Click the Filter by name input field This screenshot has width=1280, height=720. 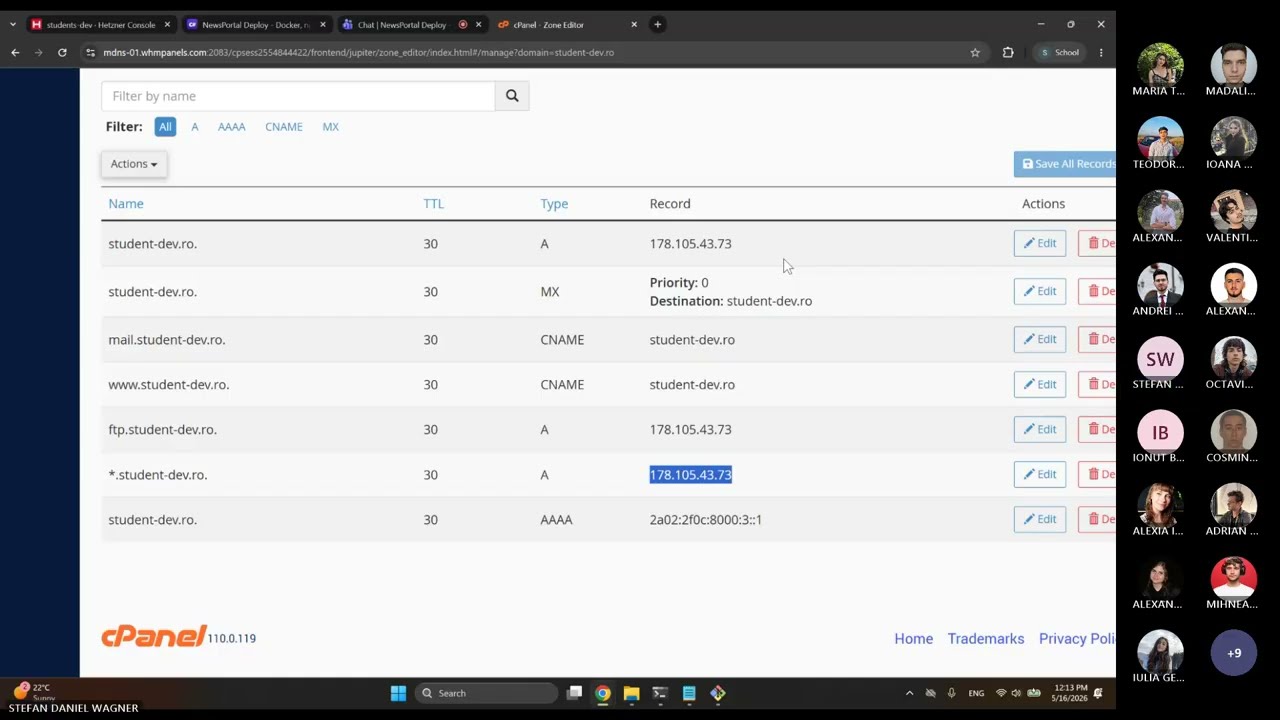pos(298,96)
